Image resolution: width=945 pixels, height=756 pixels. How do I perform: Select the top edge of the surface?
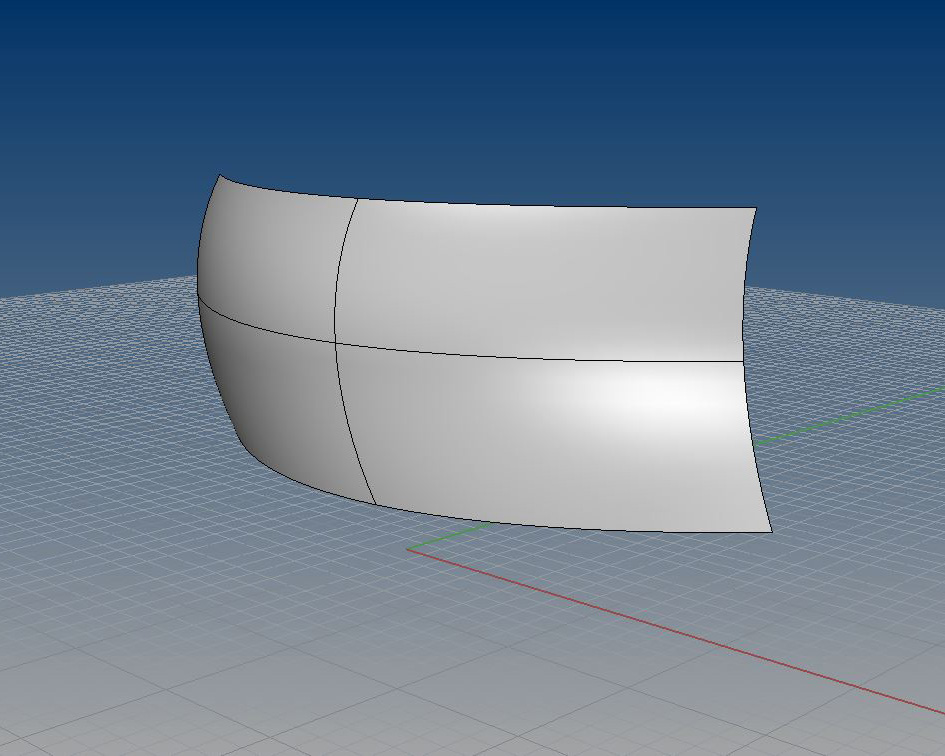[550, 205]
